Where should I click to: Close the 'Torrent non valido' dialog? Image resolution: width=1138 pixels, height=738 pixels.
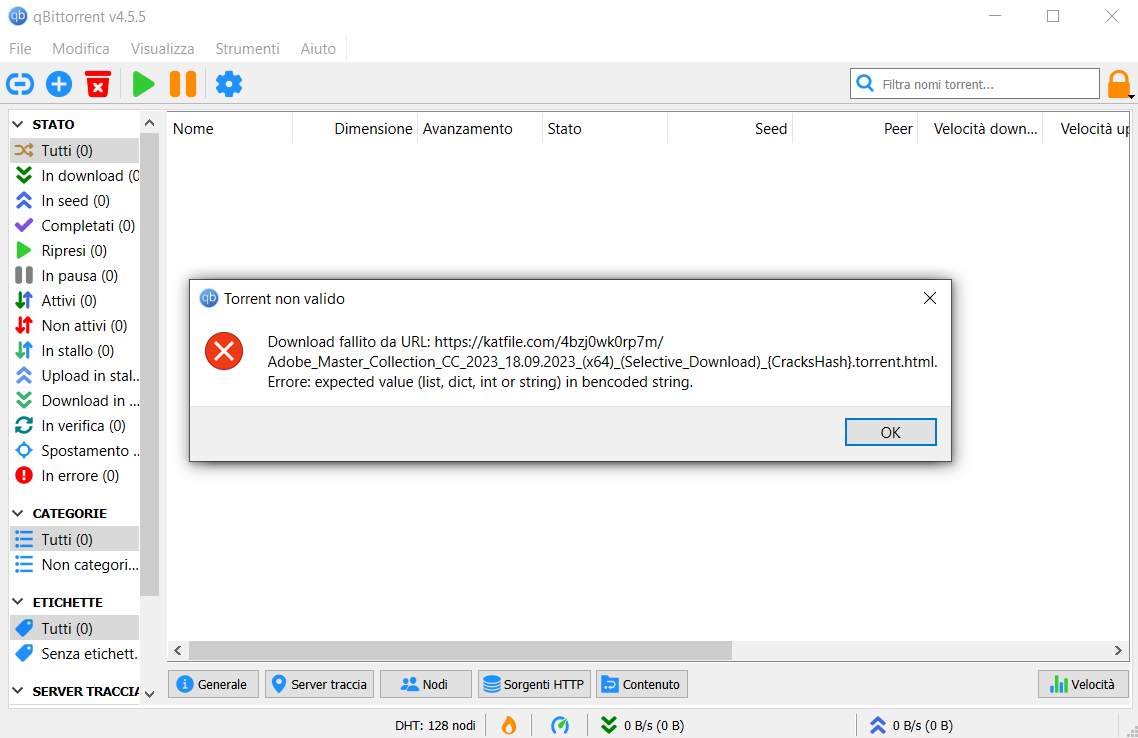click(x=930, y=298)
